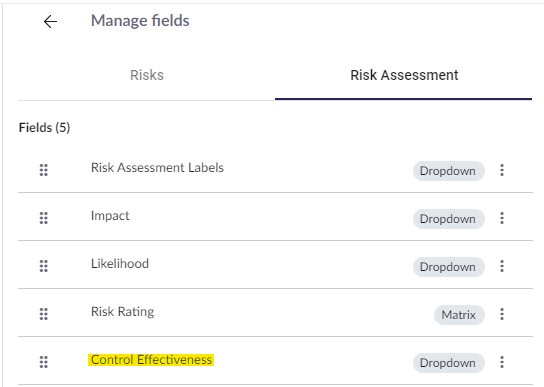Click drag handle beside Risk Rating
The image size is (544, 387).
pyautogui.click(x=44, y=314)
